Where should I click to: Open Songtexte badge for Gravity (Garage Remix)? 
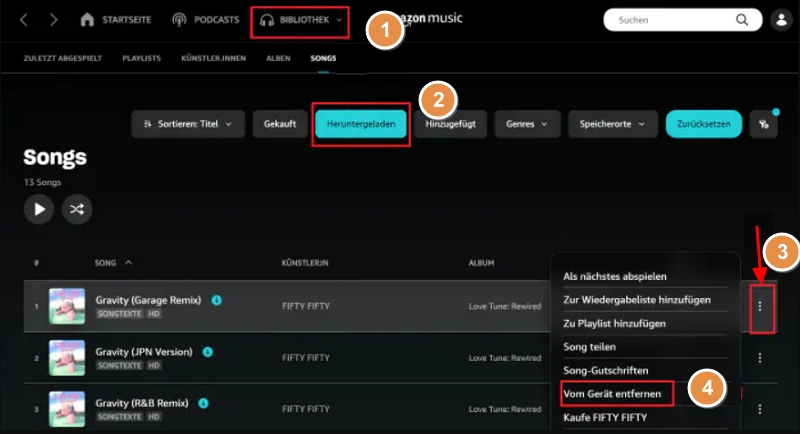click(120, 314)
